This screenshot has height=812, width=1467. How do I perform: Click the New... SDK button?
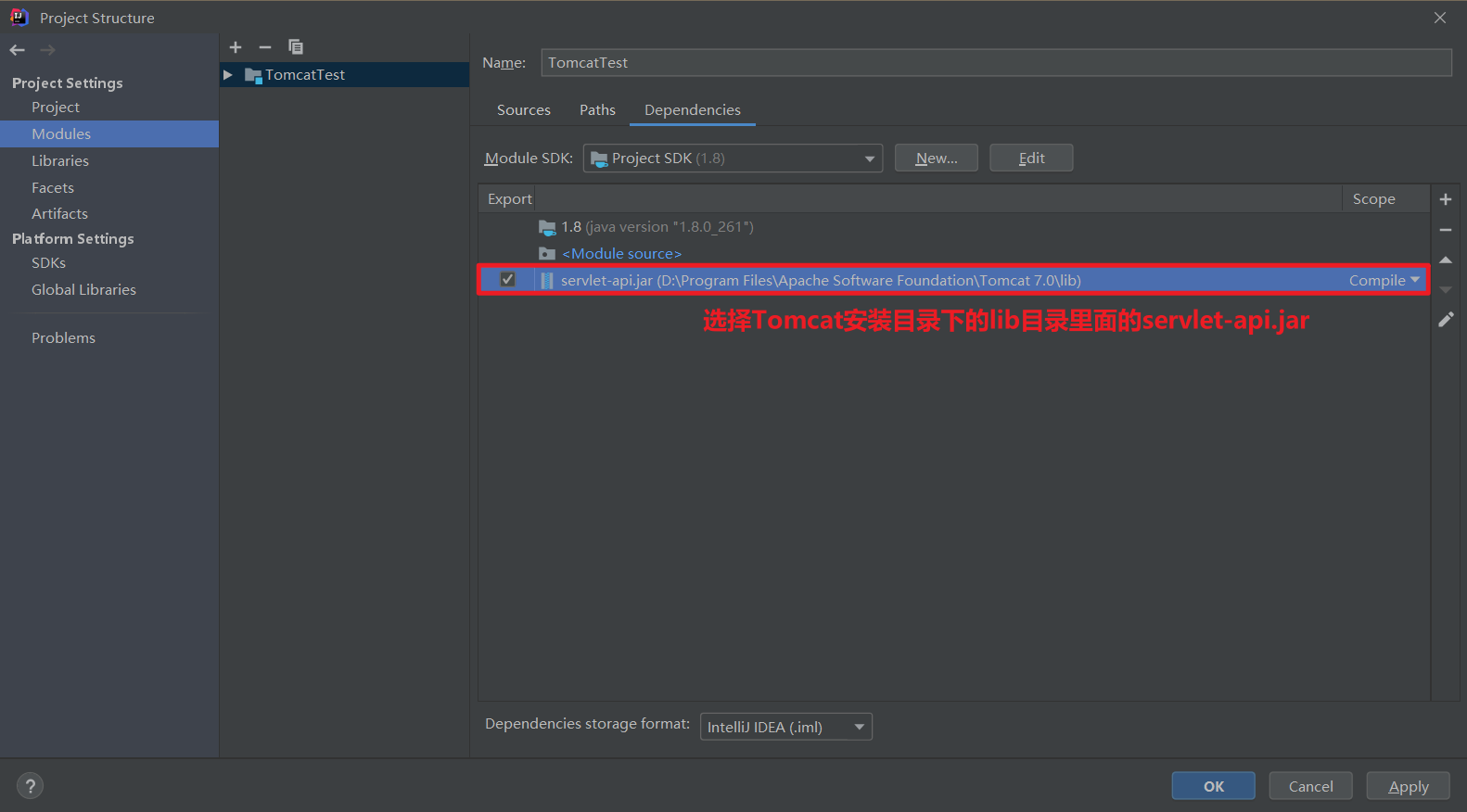[x=937, y=159]
